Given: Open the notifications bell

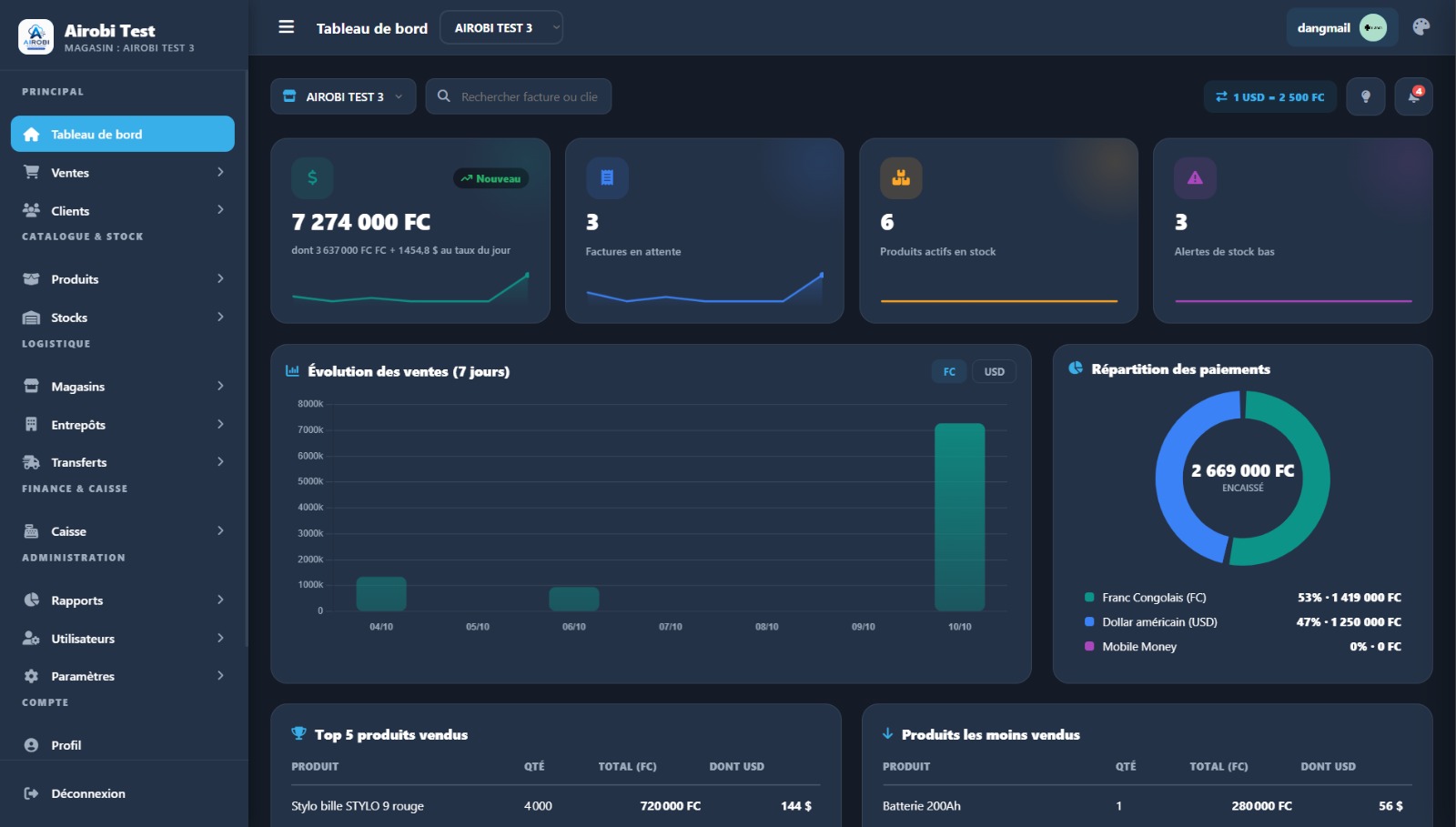Looking at the screenshot, I should tap(1413, 96).
